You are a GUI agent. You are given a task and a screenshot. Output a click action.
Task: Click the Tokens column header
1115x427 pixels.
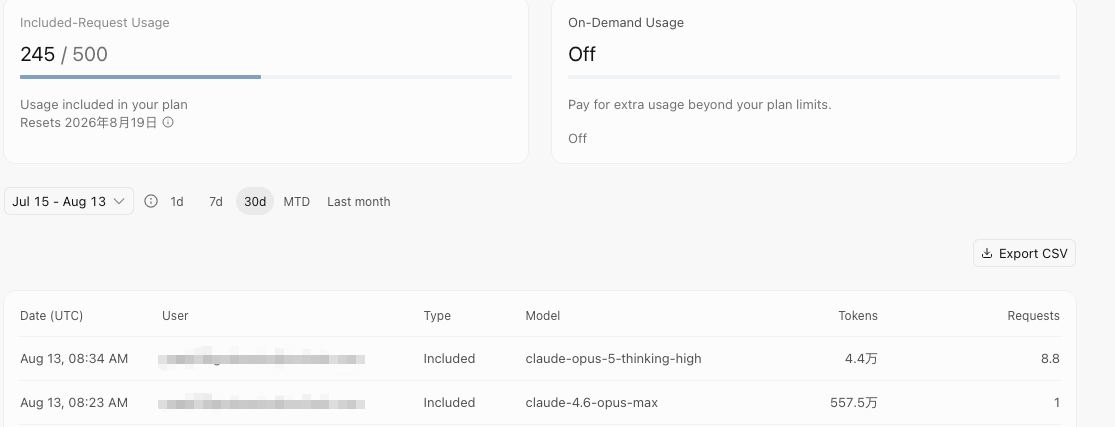pyautogui.click(x=858, y=315)
